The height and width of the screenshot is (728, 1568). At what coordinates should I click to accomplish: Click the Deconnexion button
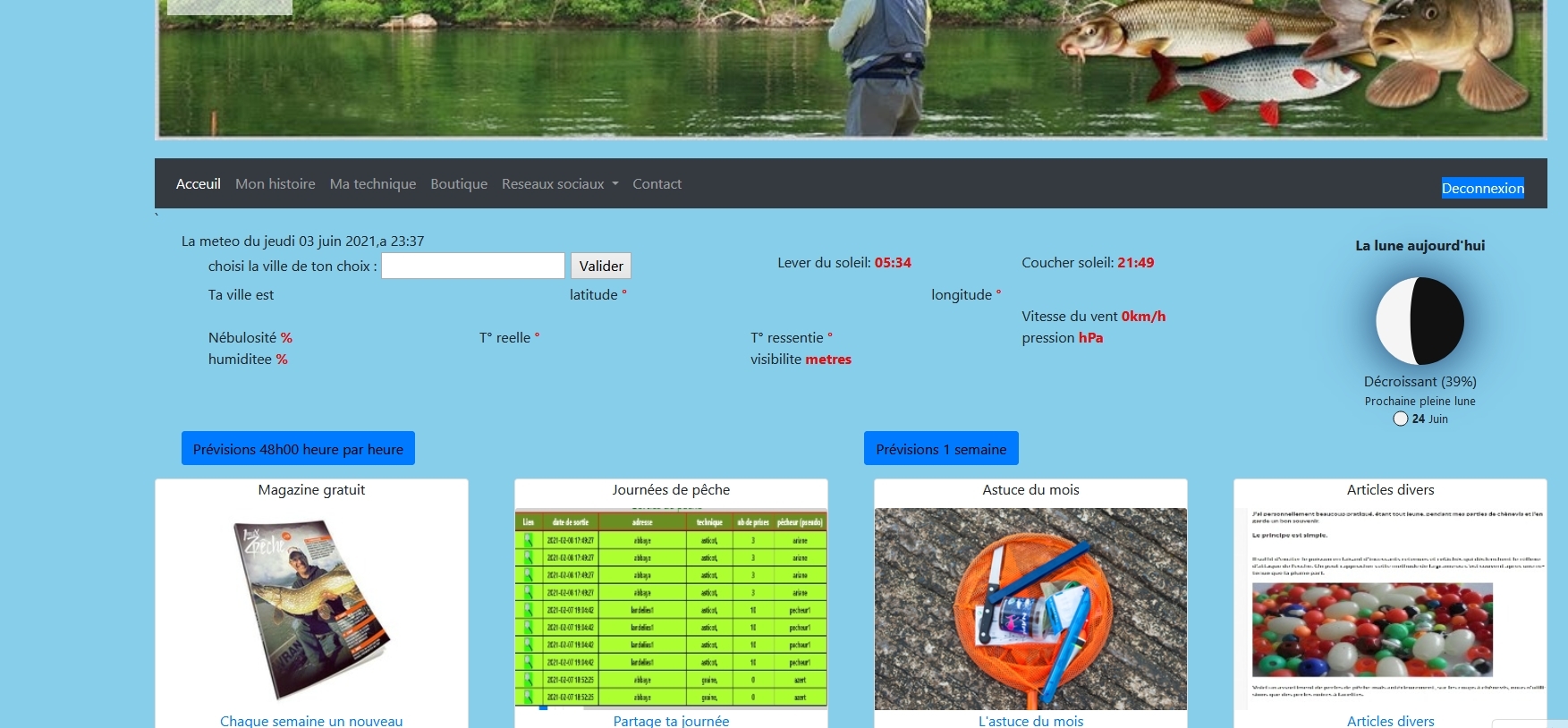(x=1482, y=188)
